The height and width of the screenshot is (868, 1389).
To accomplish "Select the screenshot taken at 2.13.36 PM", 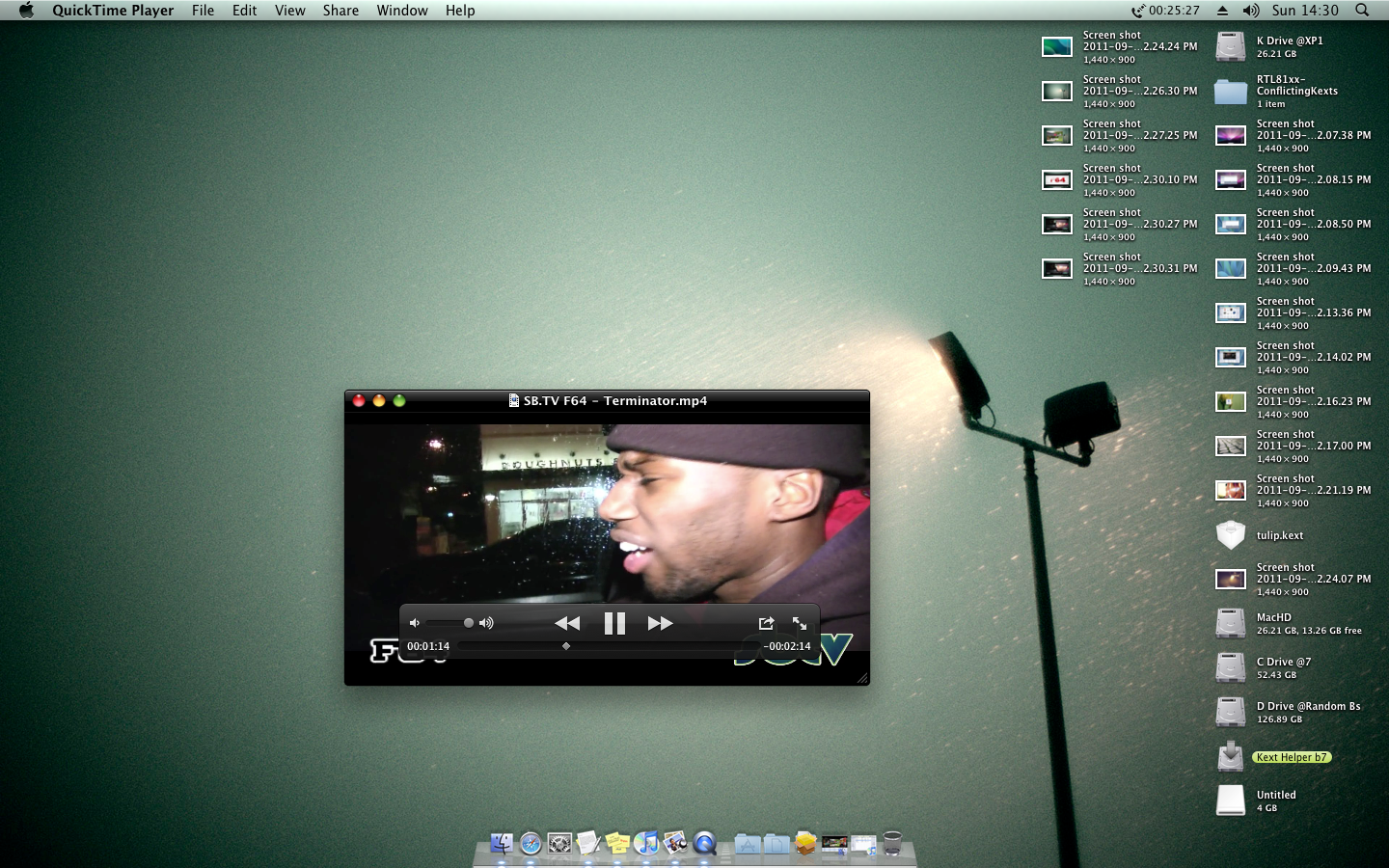I will 1231,312.
